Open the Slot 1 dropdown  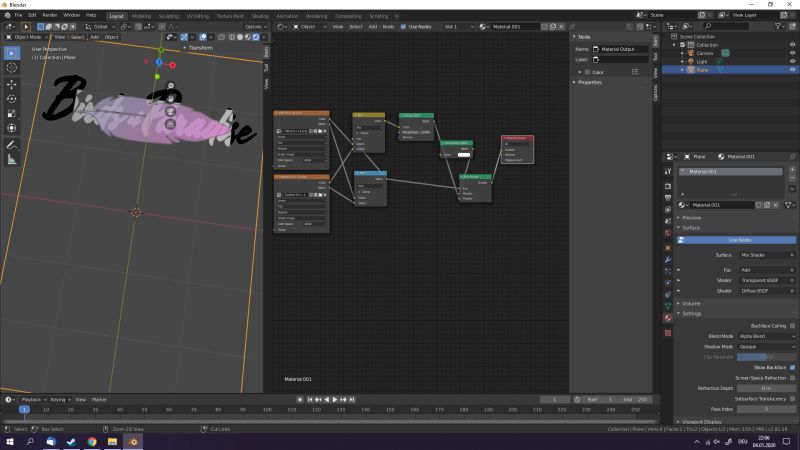coord(459,27)
